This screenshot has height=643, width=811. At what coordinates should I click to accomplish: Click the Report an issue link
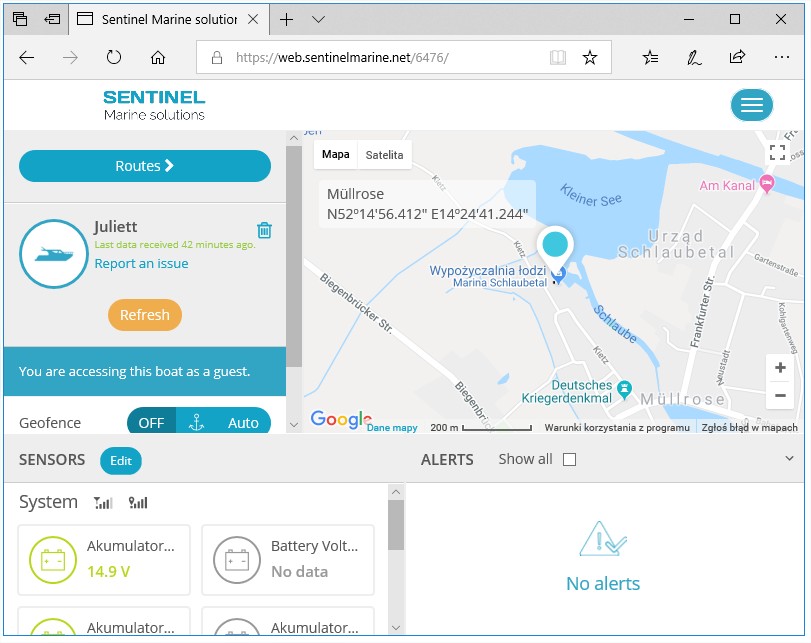click(x=141, y=264)
